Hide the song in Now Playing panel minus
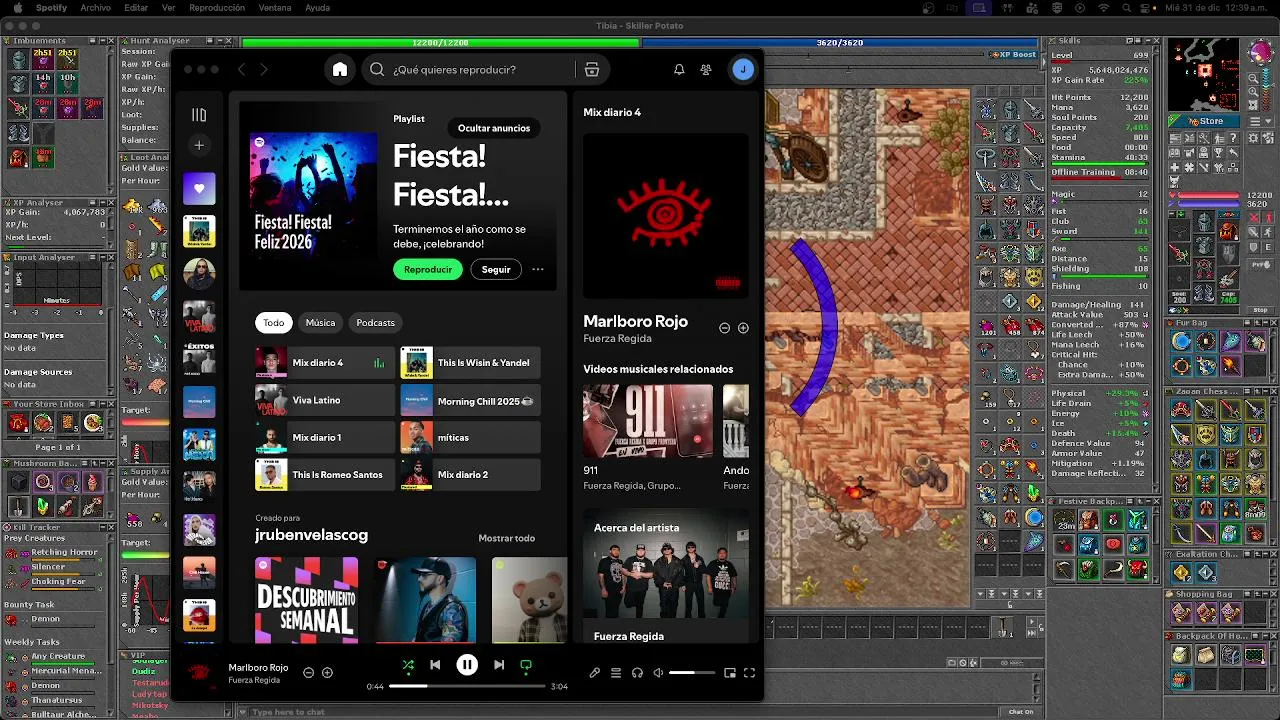 [725, 328]
